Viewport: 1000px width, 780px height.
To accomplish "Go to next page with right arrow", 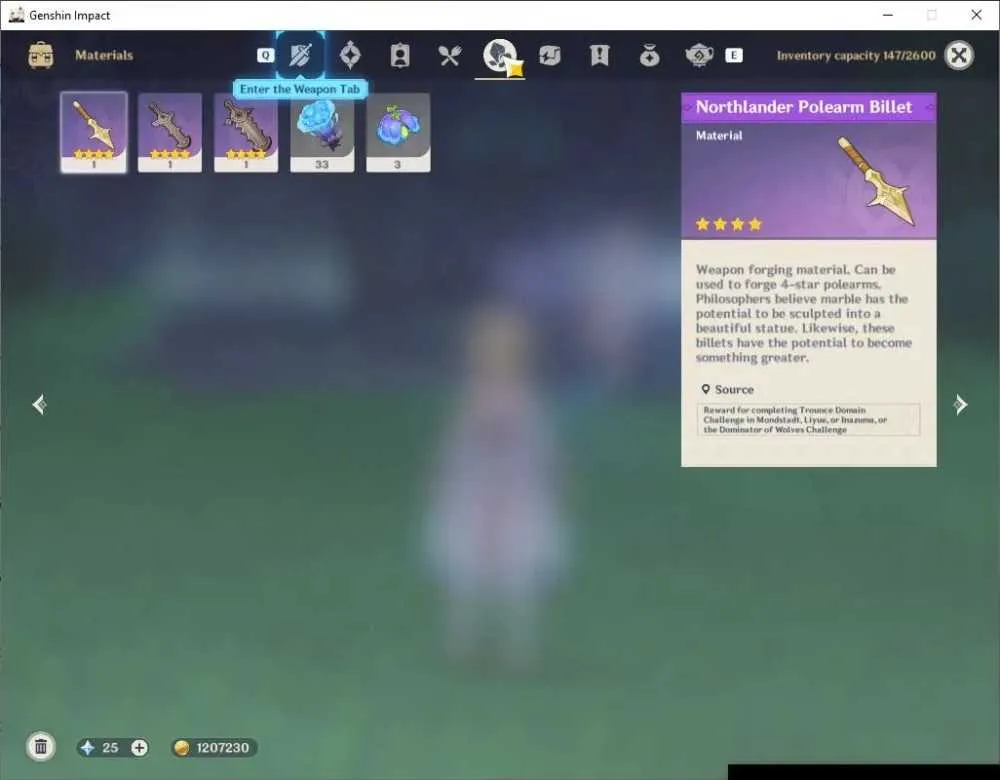I will click(960, 404).
